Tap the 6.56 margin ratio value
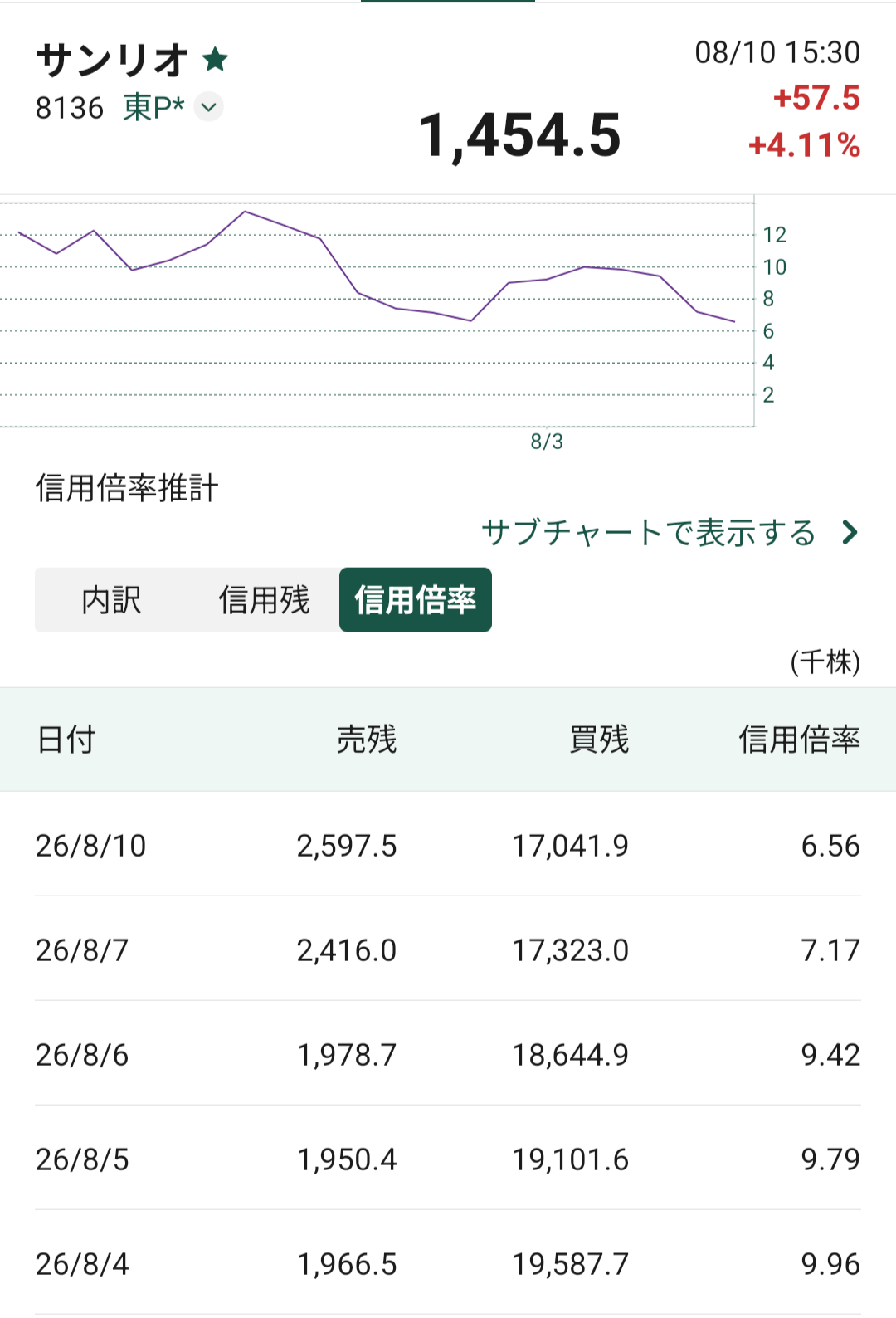896x1318 pixels. [x=830, y=846]
